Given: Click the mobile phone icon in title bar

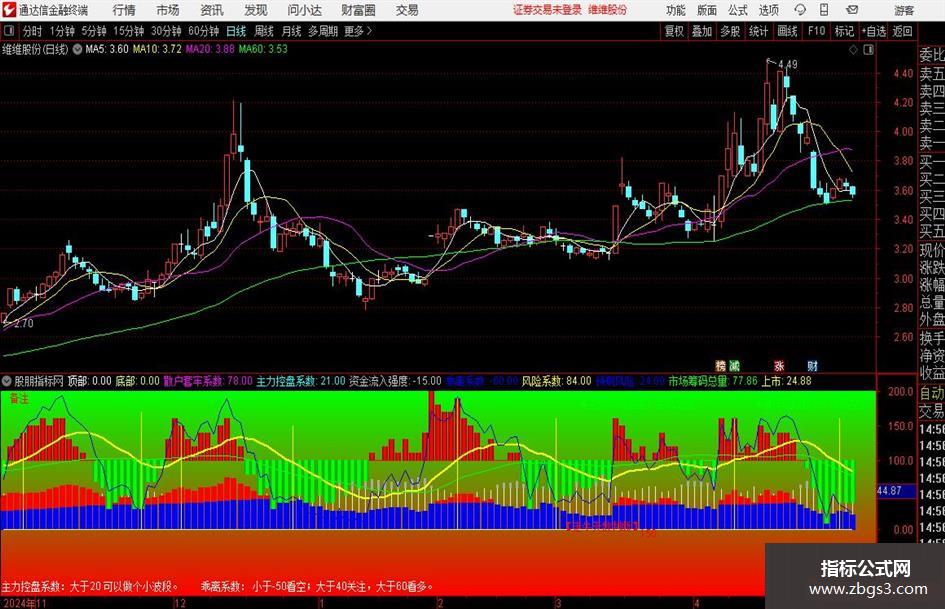Looking at the screenshot, I should pyautogui.click(x=824, y=10).
